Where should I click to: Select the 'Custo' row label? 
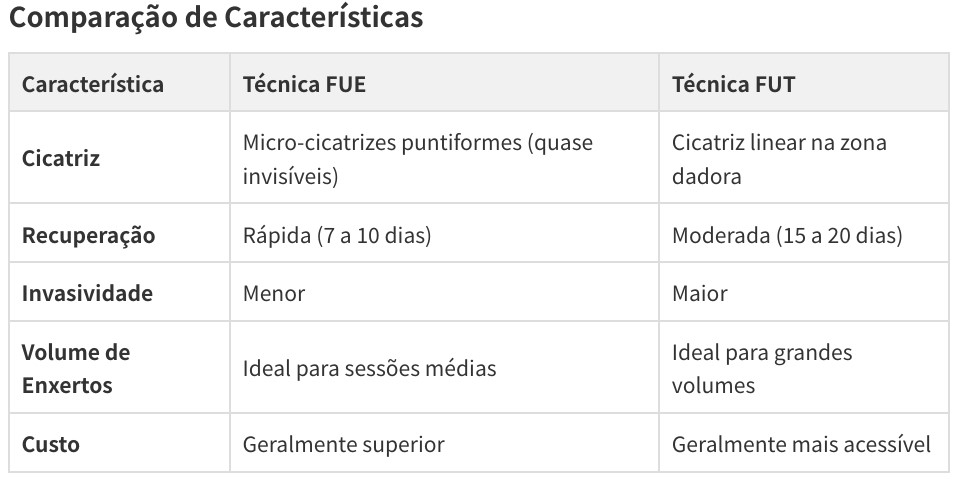[x=50, y=444]
